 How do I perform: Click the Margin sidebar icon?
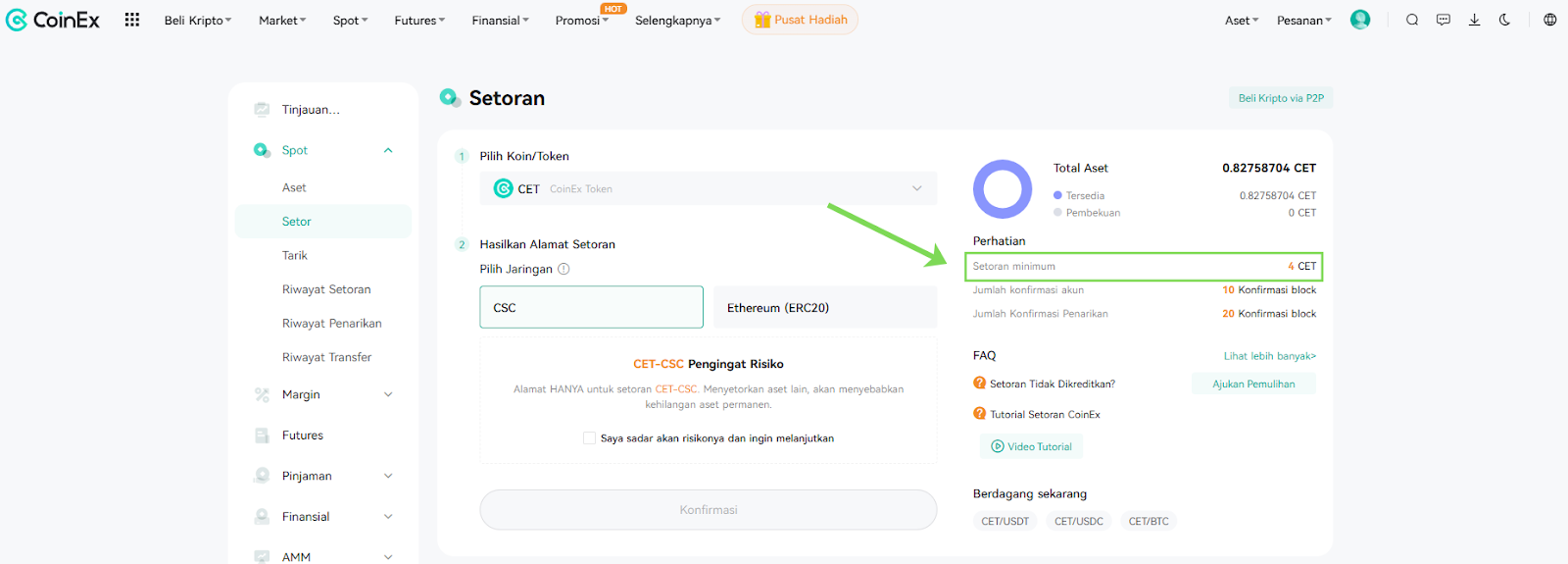pos(262,394)
